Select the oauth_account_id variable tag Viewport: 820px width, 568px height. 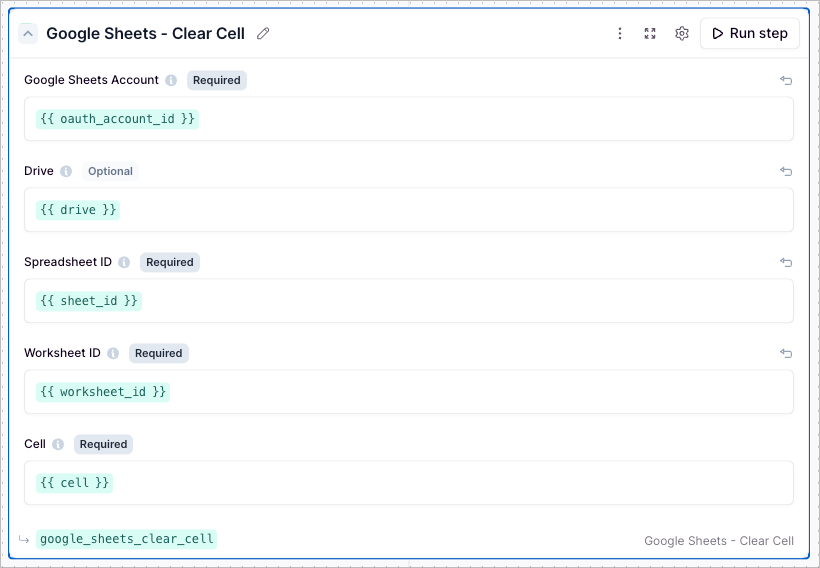(117, 119)
